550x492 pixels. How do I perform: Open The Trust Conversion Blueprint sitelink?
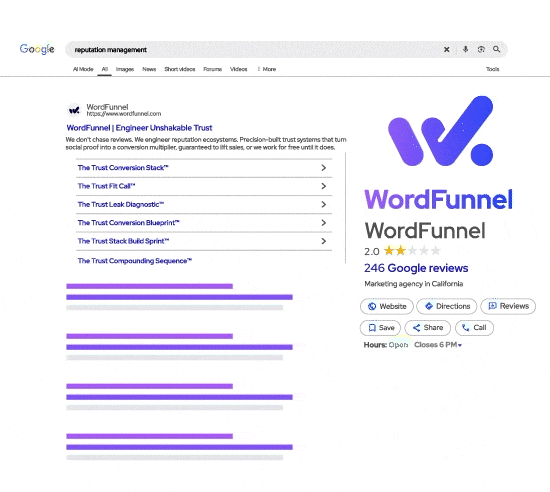(x=128, y=223)
